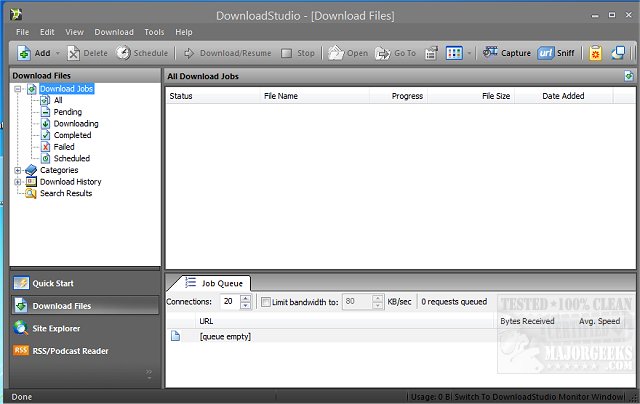Click the Capture toolbar tool
640x404 pixels.
tap(507, 53)
